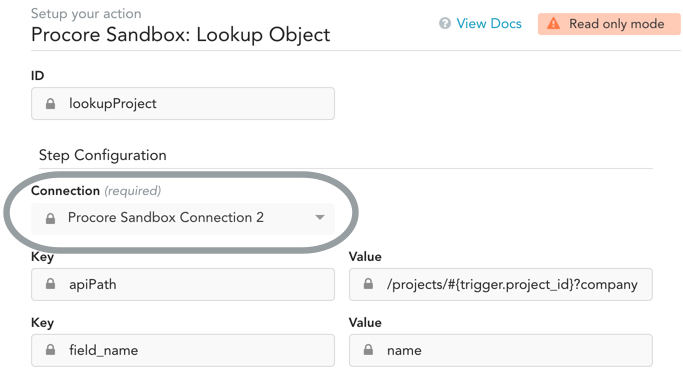Click the connection dropdown arrow

(320, 217)
